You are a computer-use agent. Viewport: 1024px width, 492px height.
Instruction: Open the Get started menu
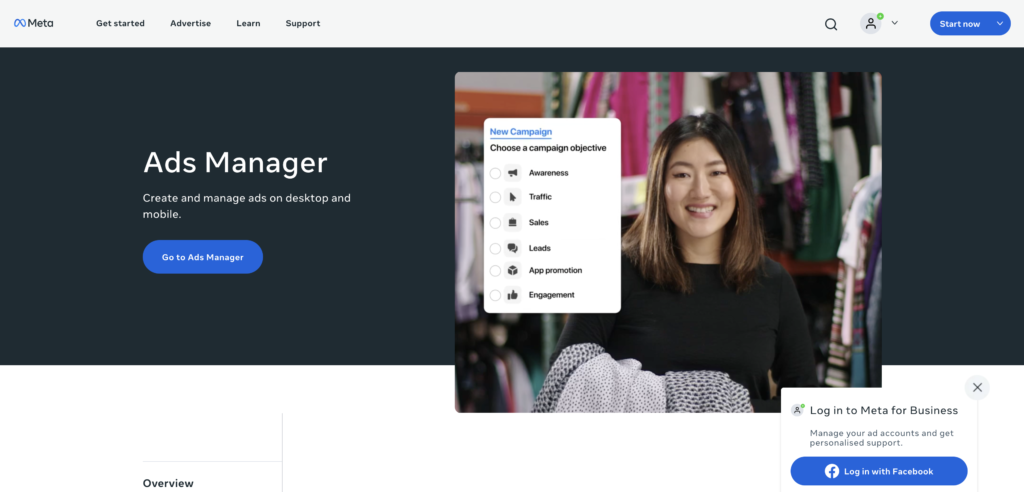tap(120, 23)
